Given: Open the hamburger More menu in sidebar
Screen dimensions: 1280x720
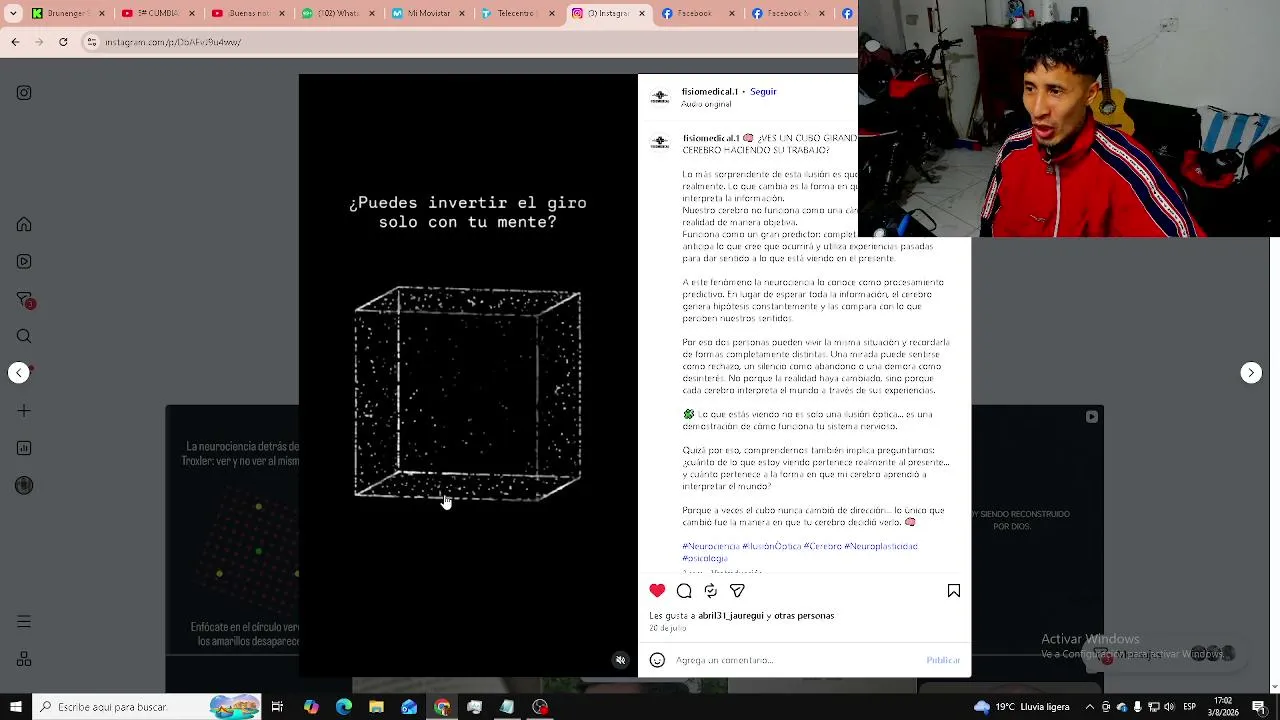Looking at the screenshot, I should (x=24, y=622).
